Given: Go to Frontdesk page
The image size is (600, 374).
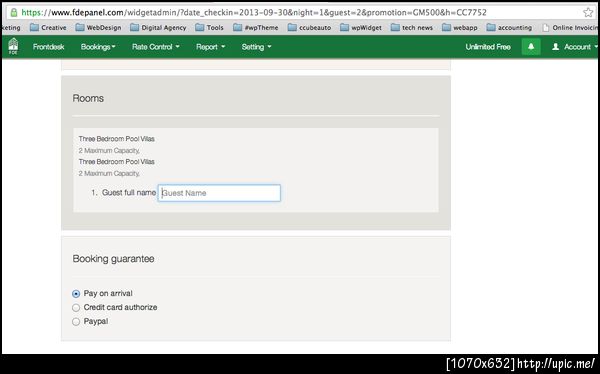Looking at the screenshot, I should tap(49, 47).
